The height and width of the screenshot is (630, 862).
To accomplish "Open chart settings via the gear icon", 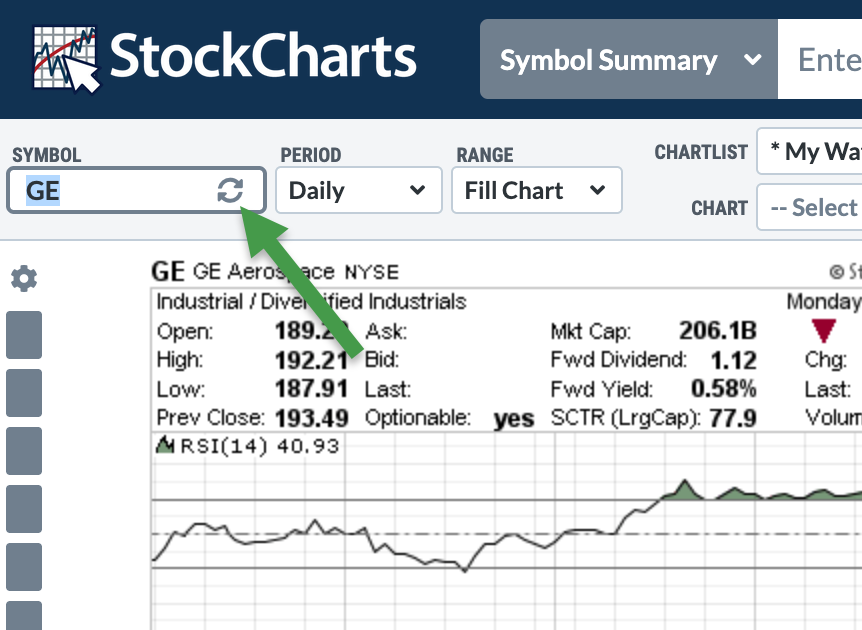I will pos(24,279).
